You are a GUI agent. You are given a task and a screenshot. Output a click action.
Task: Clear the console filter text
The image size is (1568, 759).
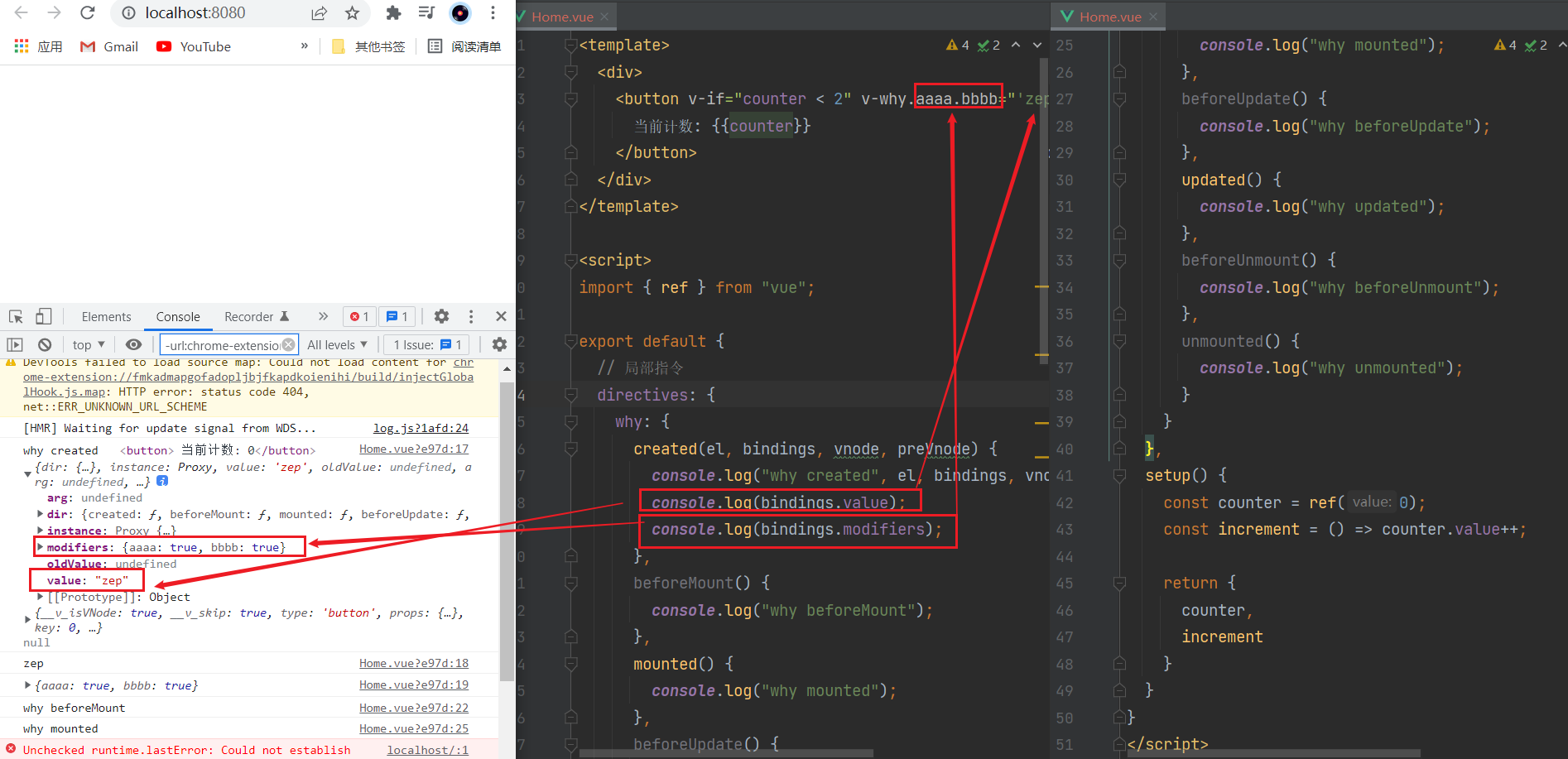pos(288,344)
